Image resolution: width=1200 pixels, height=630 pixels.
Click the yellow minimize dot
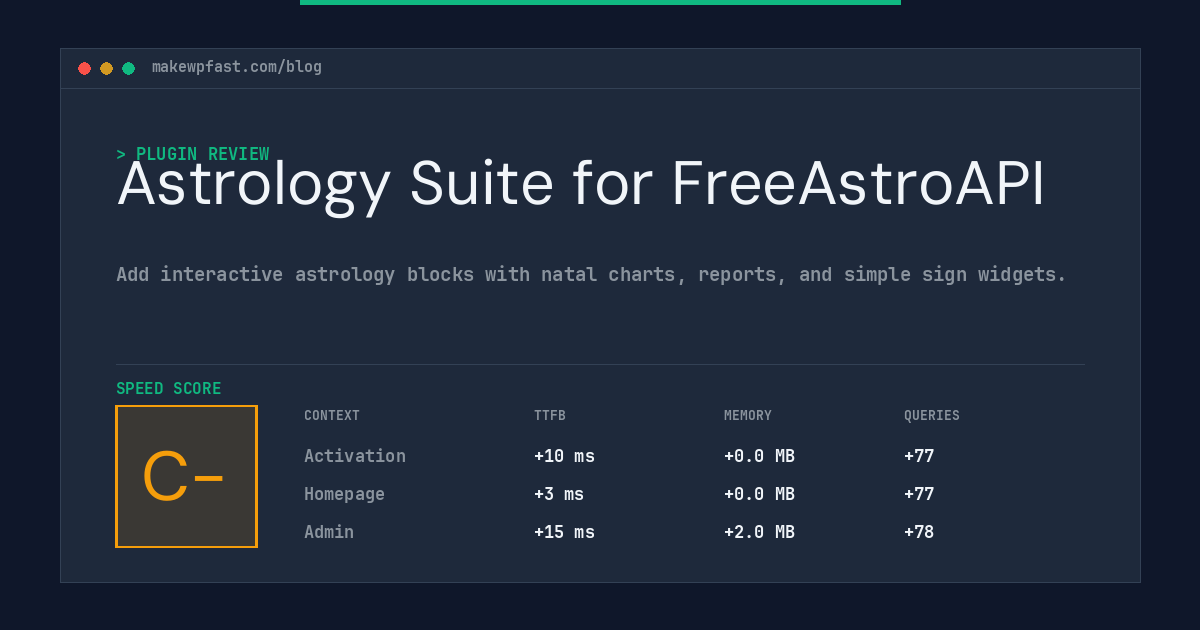pyautogui.click(x=106, y=68)
